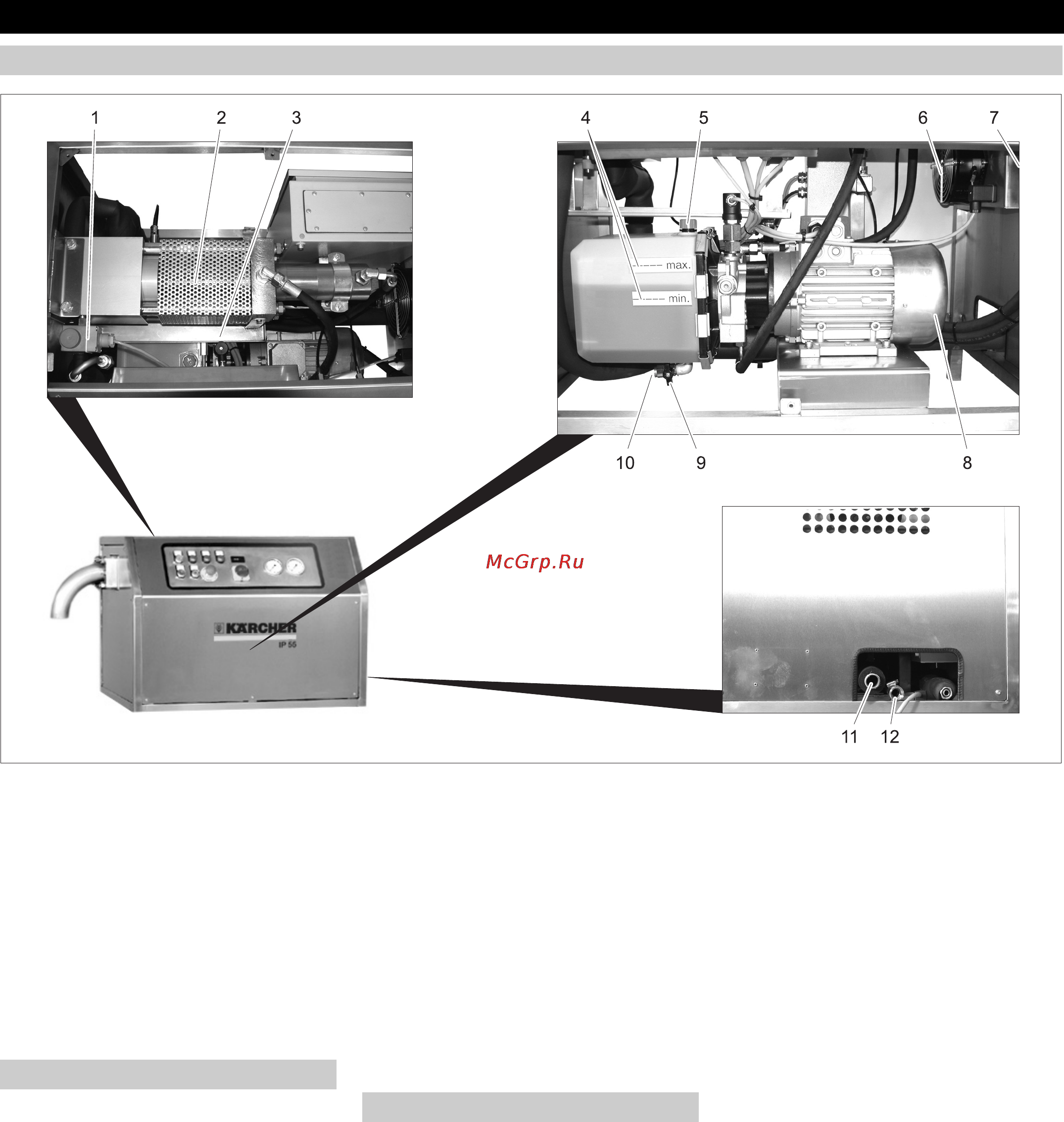The height and width of the screenshot is (1122, 1064).
Task: Select callout number 11 label
Action: pyautogui.click(x=849, y=737)
